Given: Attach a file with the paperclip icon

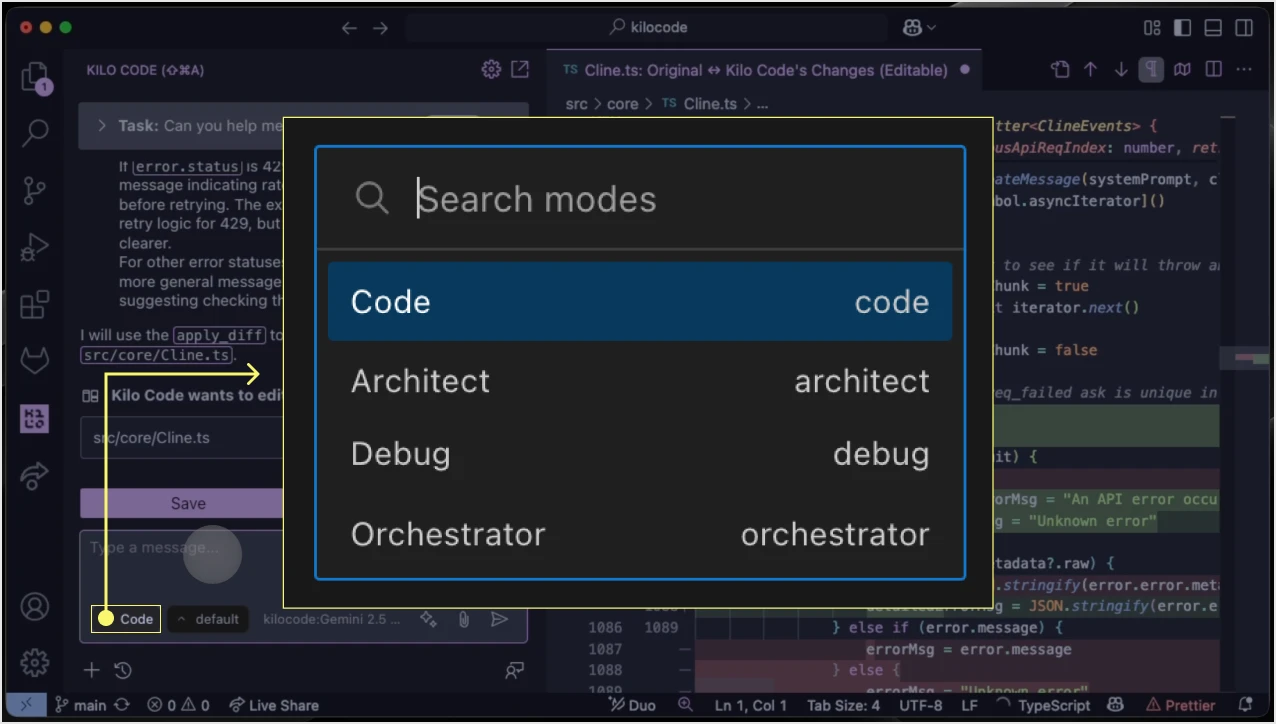Looking at the screenshot, I should point(464,619).
